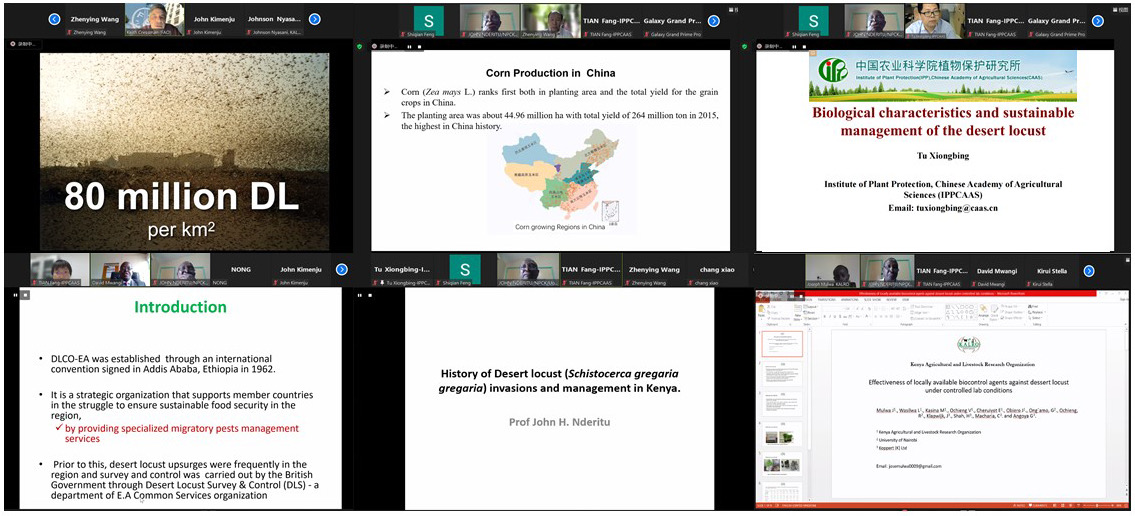
Task: Click recording indicator in 80 million DL panel
Action: (24, 44)
